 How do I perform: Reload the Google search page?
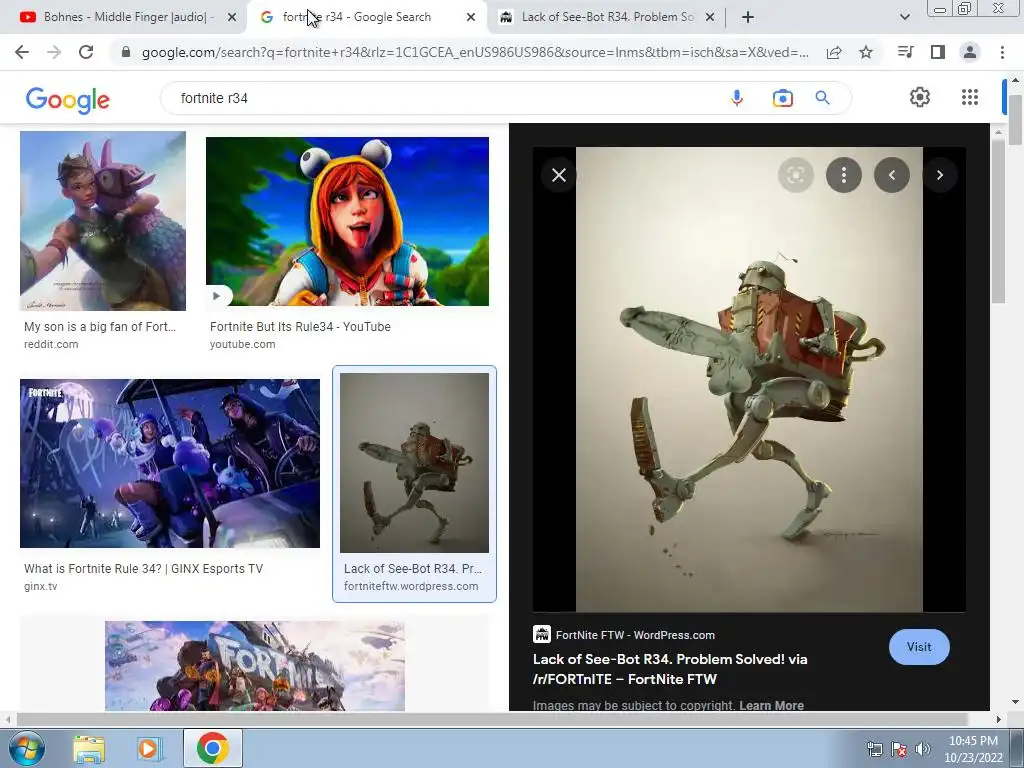tap(86, 52)
